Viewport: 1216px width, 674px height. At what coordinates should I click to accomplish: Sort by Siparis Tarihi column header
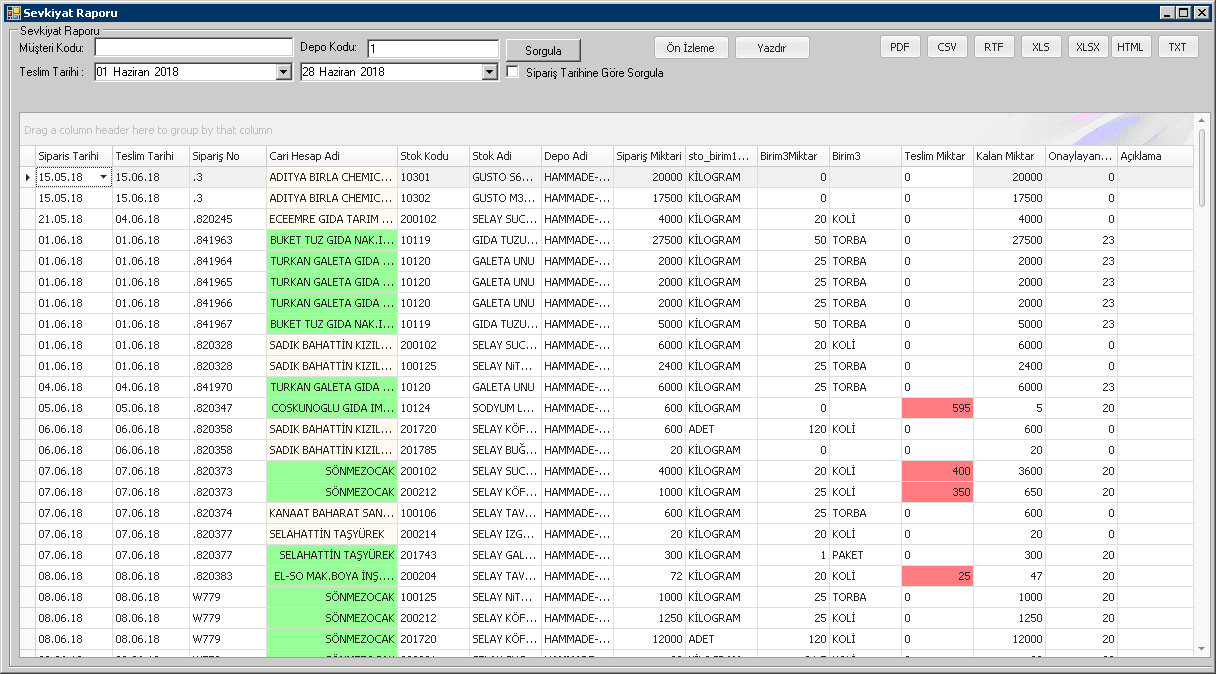click(73, 156)
